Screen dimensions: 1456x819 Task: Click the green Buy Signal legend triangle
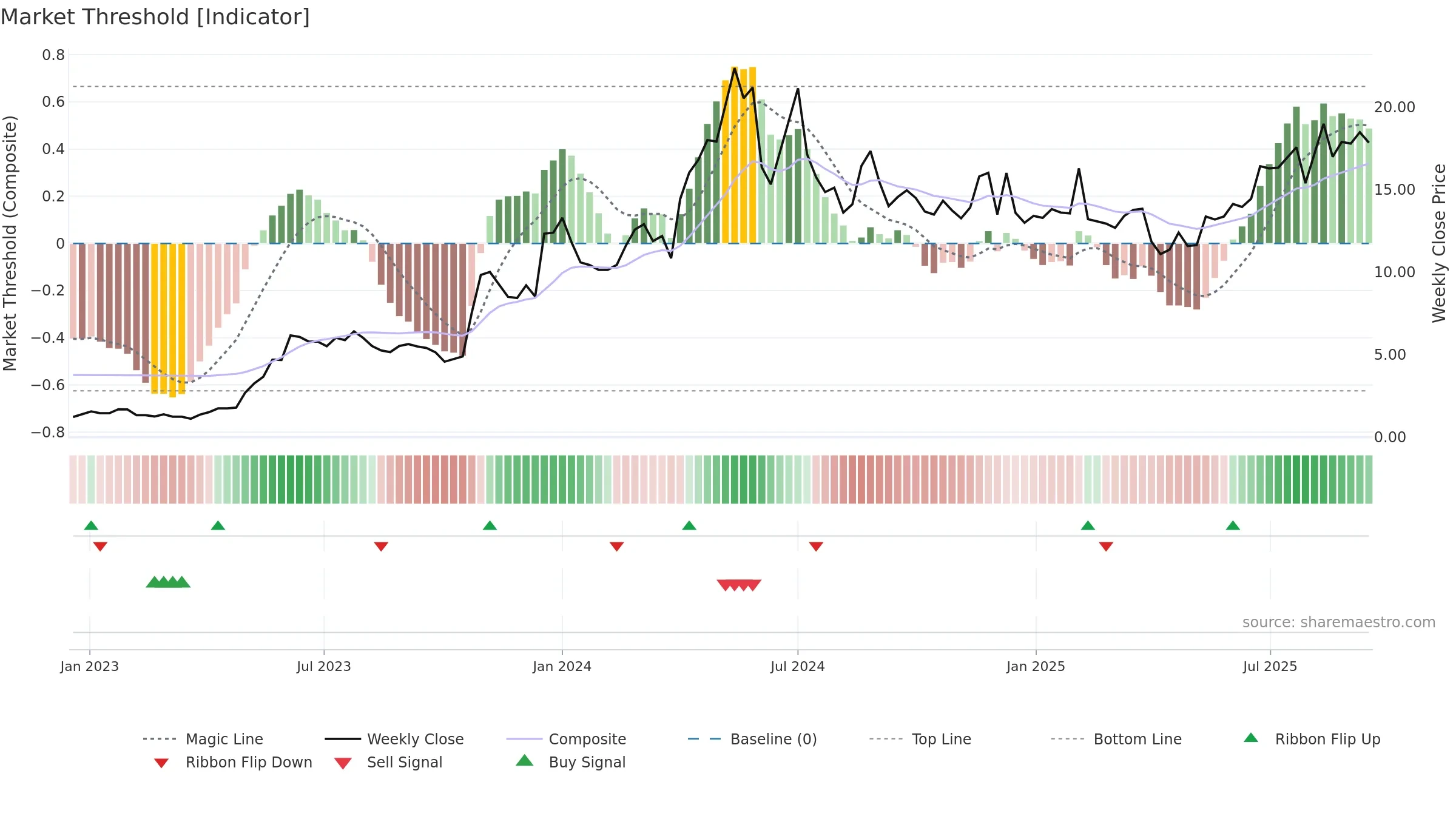(x=525, y=760)
